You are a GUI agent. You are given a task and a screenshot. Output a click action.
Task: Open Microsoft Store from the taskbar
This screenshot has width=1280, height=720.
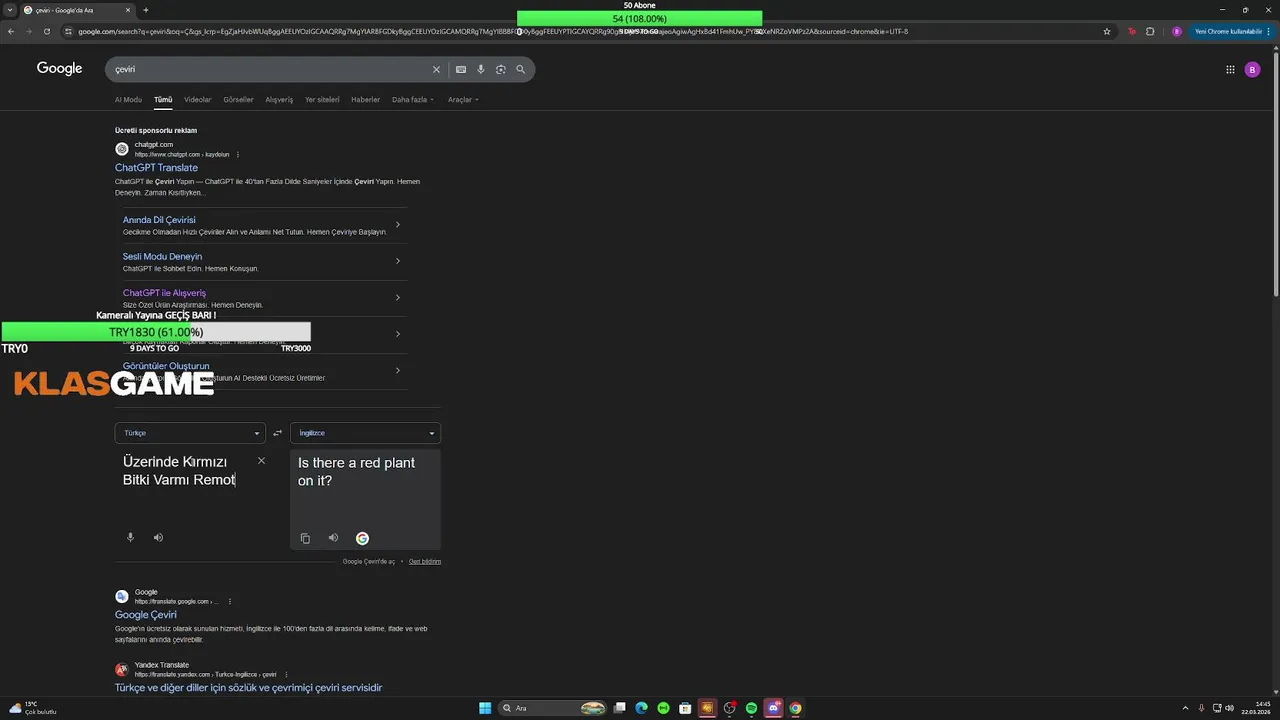685,708
